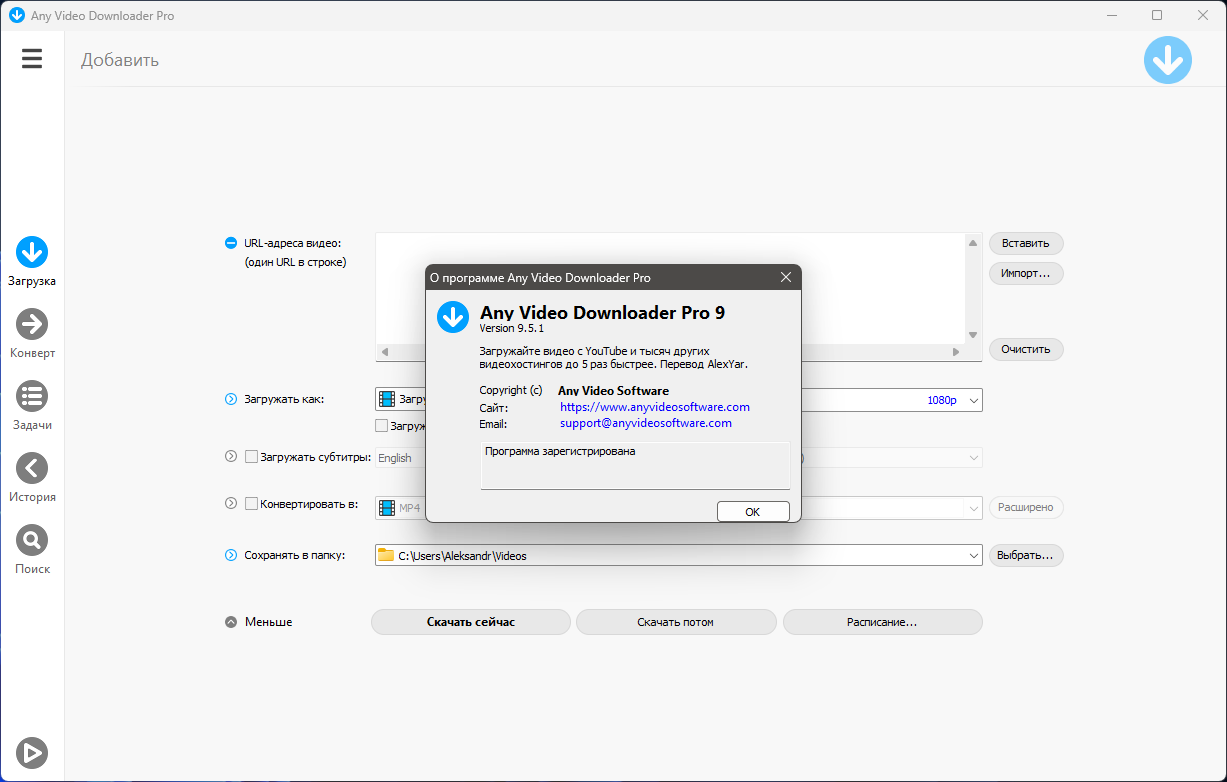Image resolution: width=1227 pixels, height=782 pixels.
Task: Click OK in the About dialog
Action: tap(753, 511)
